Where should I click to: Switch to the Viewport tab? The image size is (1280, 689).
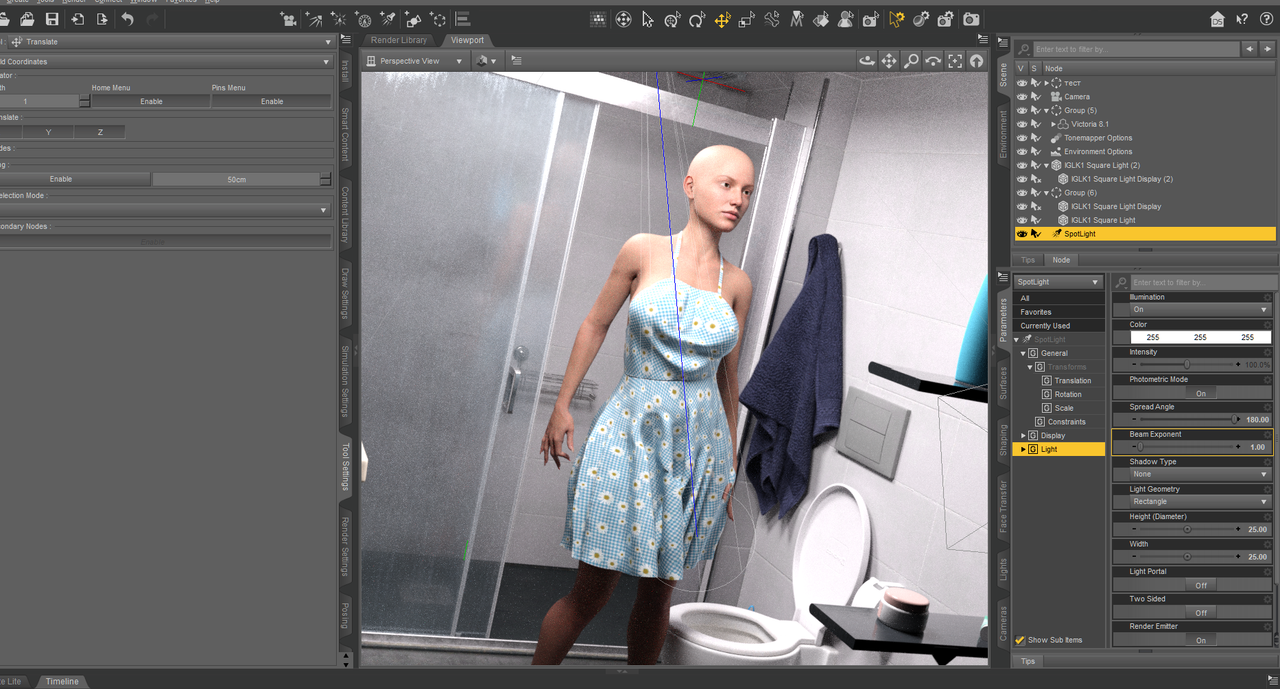467,40
